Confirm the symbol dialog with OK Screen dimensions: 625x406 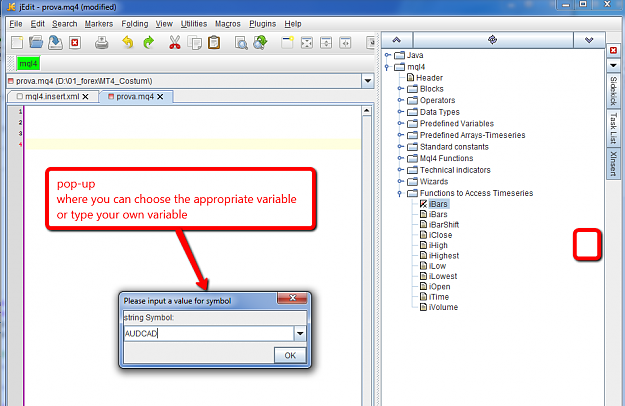[x=290, y=355]
